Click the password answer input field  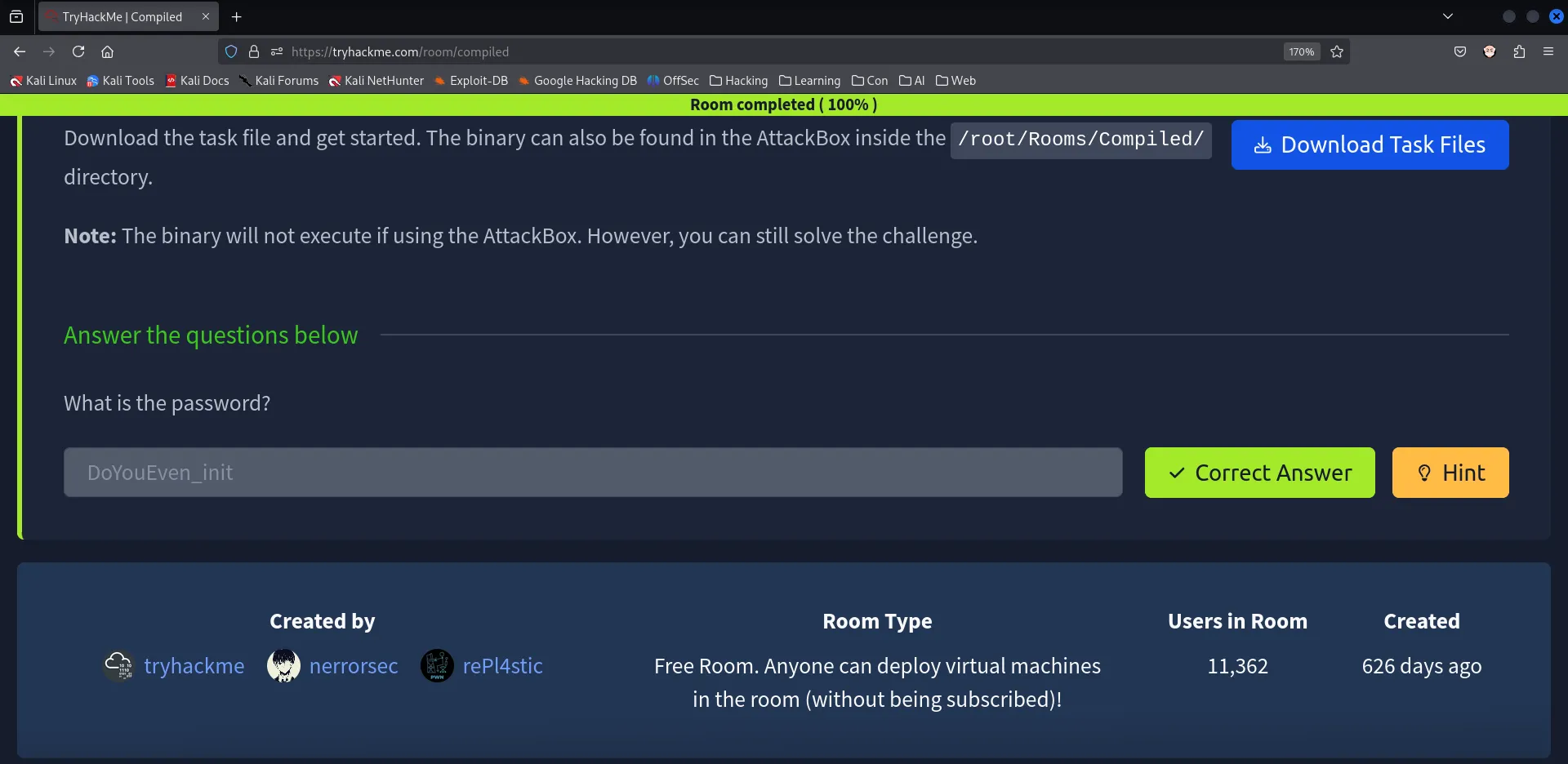tap(593, 473)
